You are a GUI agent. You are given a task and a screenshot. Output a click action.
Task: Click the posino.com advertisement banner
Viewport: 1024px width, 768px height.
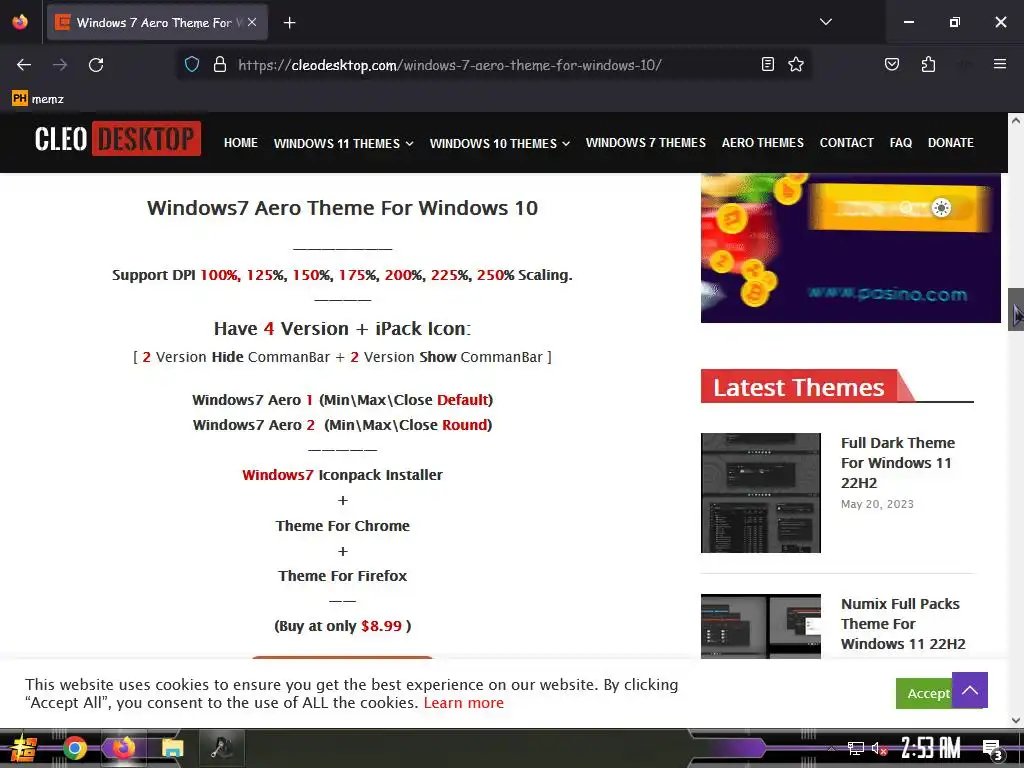point(850,248)
